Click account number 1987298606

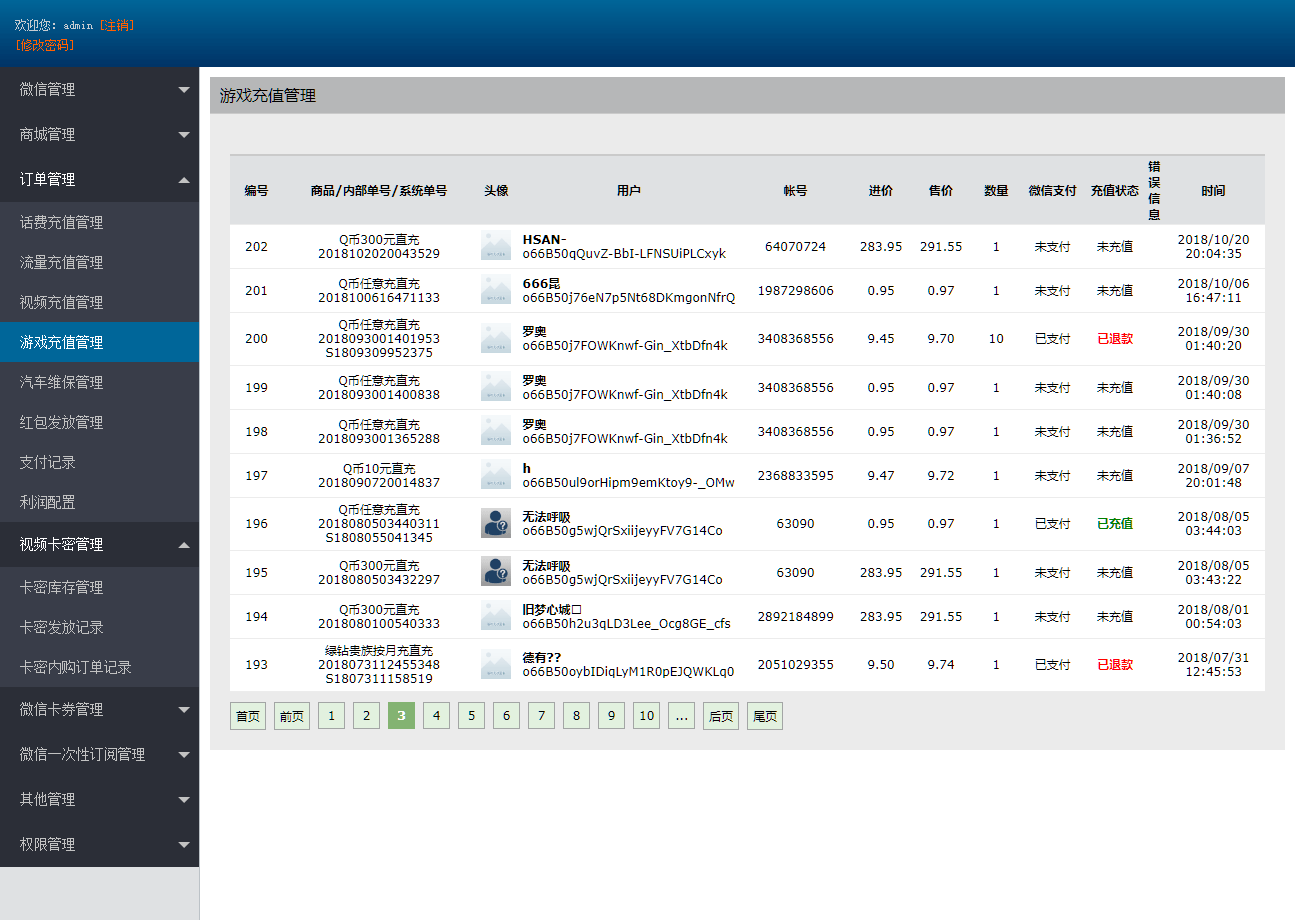coord(795,290)
